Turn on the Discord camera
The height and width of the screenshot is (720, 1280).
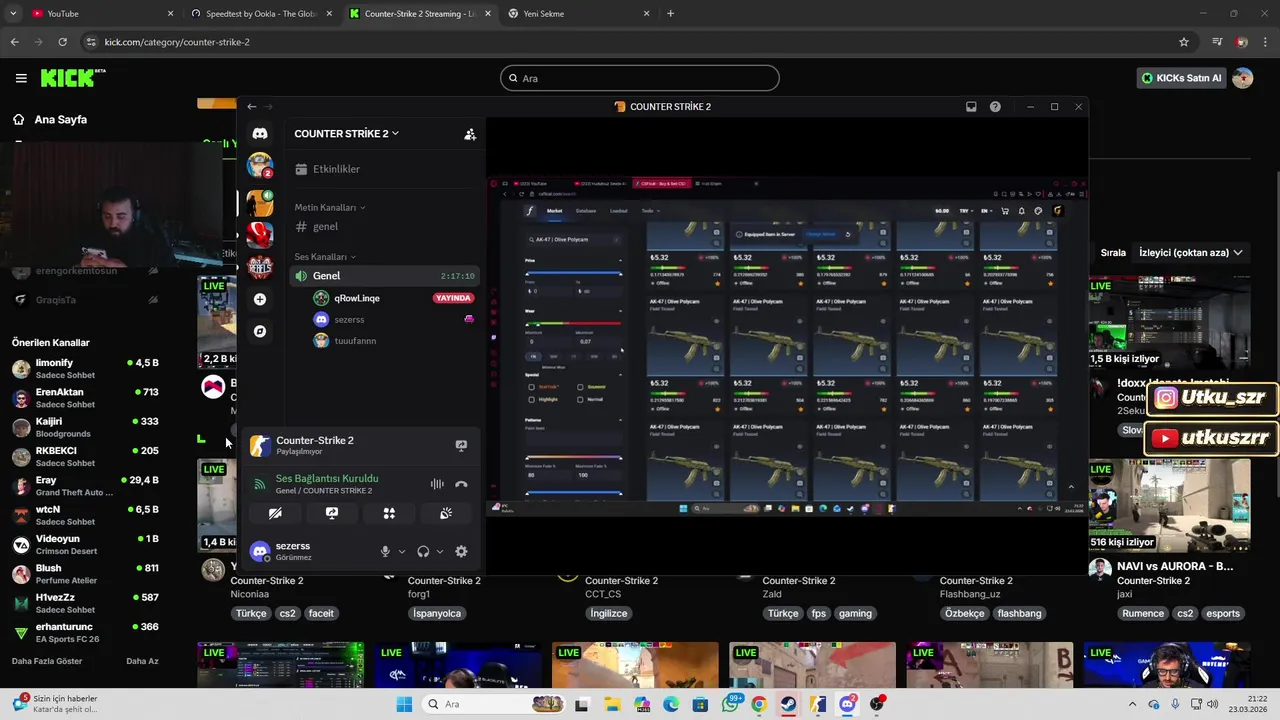tap(275, 513)
